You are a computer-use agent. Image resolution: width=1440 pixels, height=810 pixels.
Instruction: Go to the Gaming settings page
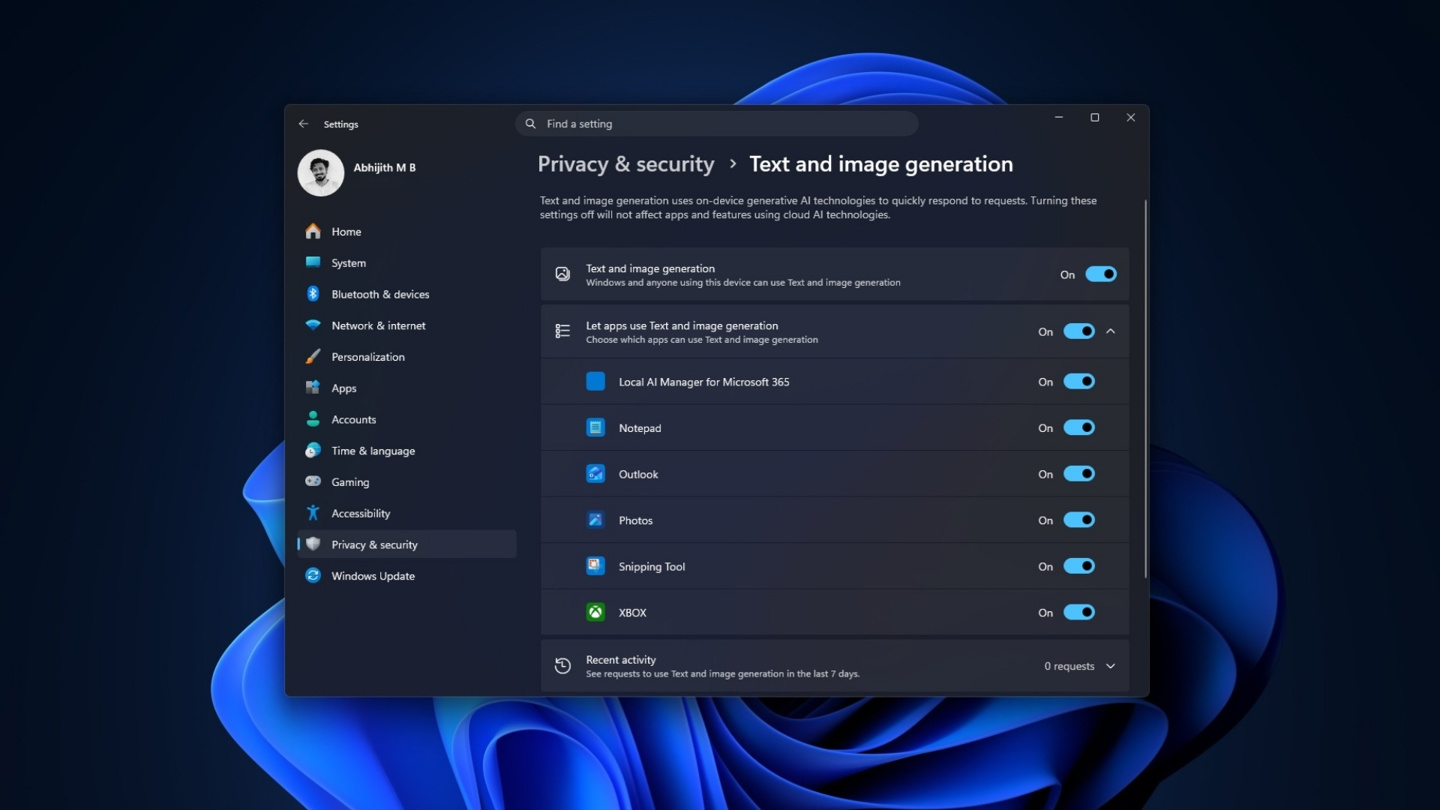(x=407, y=482)
